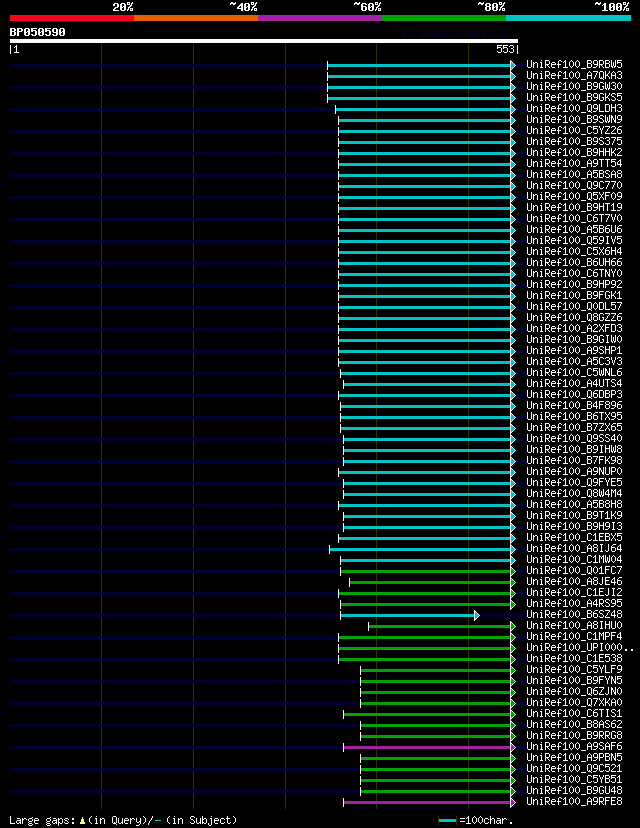
Task: Click the purple alignment bar for A9RFE8
Action: 429,802
